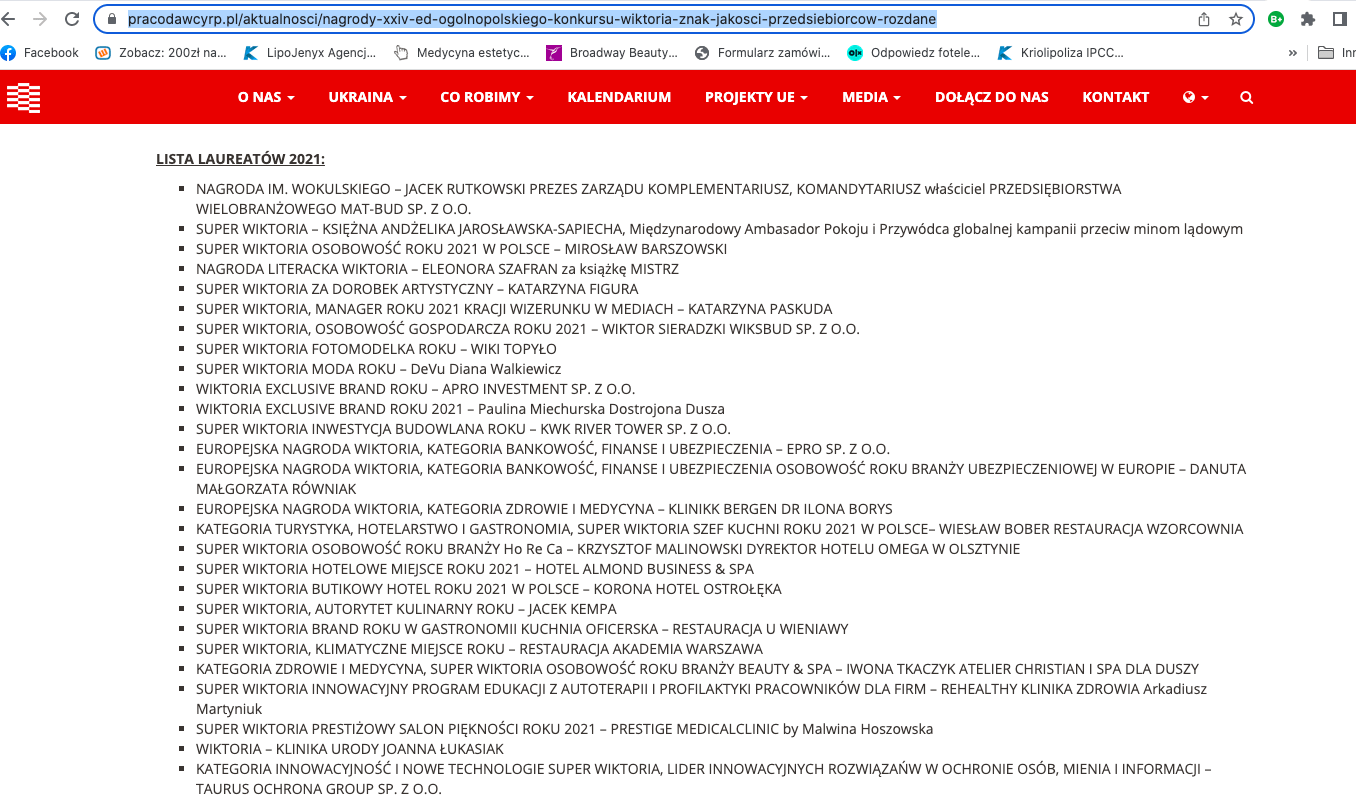Open the 'Zobacz: 200zł na...' bookmark
This screenshot has width=1356, height=799.
point(162,52)
